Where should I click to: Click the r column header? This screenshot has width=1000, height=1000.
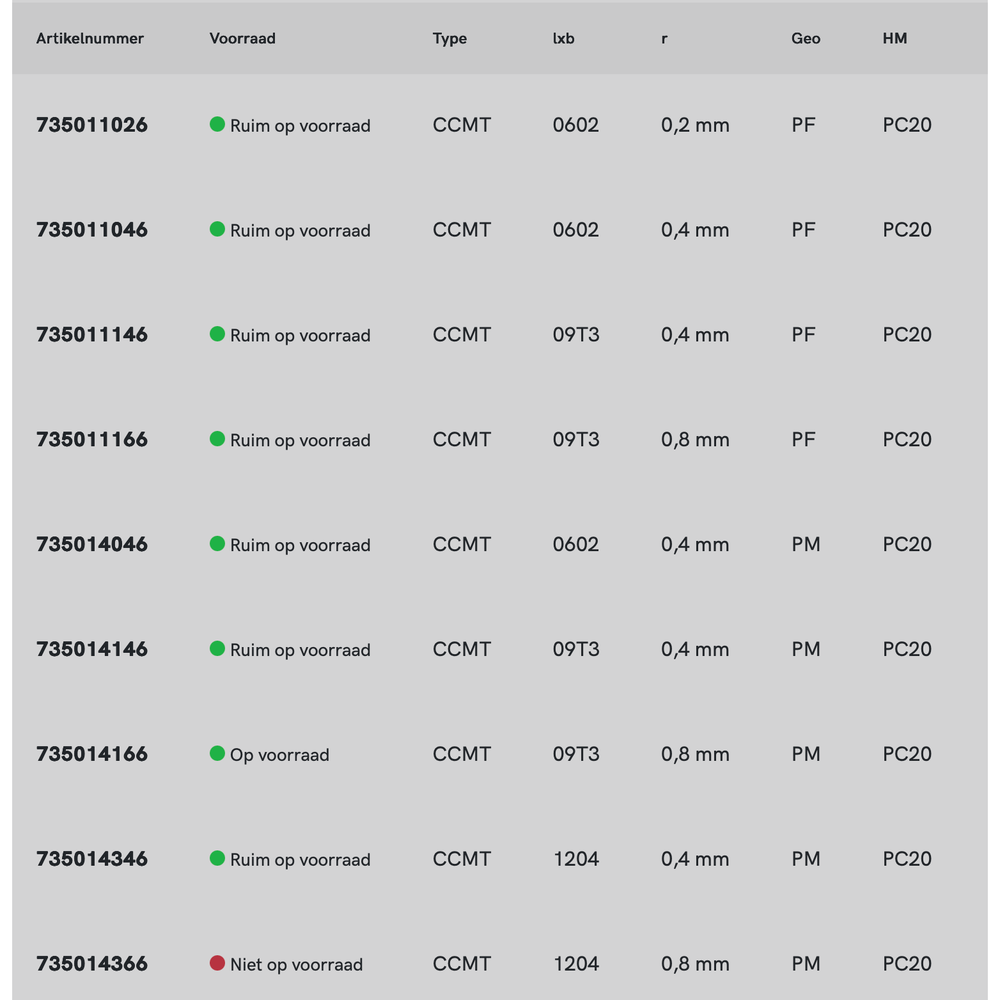[665, 39]
